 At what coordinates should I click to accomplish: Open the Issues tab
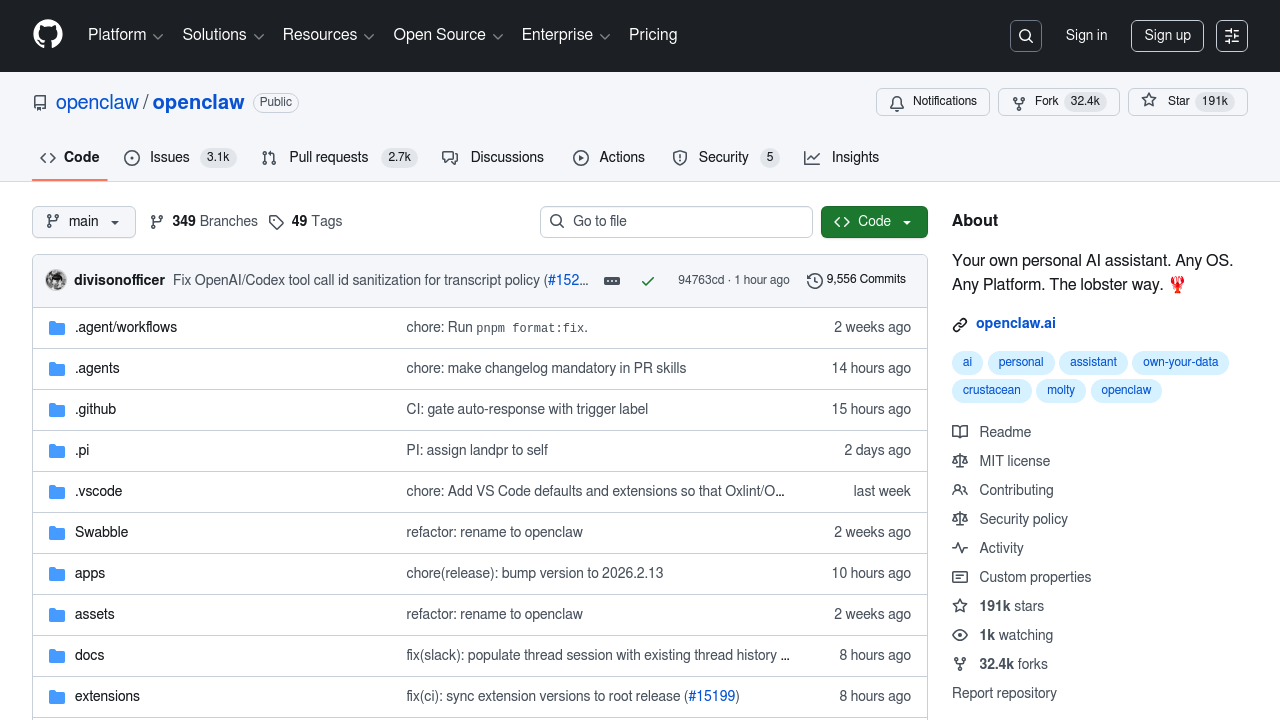tap(169, 158)
